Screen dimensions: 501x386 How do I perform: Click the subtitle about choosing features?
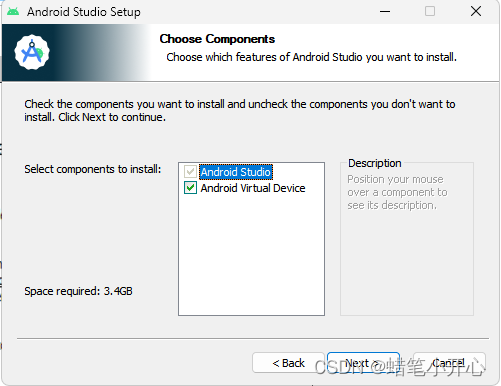tap(311, 57)
